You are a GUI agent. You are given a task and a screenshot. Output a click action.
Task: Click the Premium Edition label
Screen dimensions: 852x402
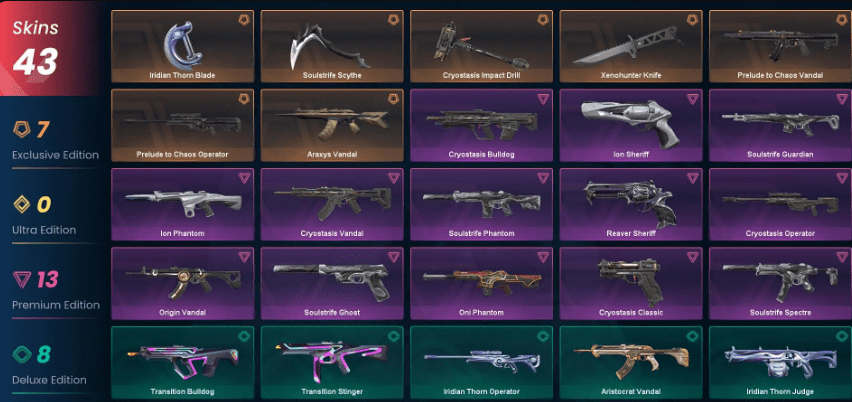pos(55,305)
